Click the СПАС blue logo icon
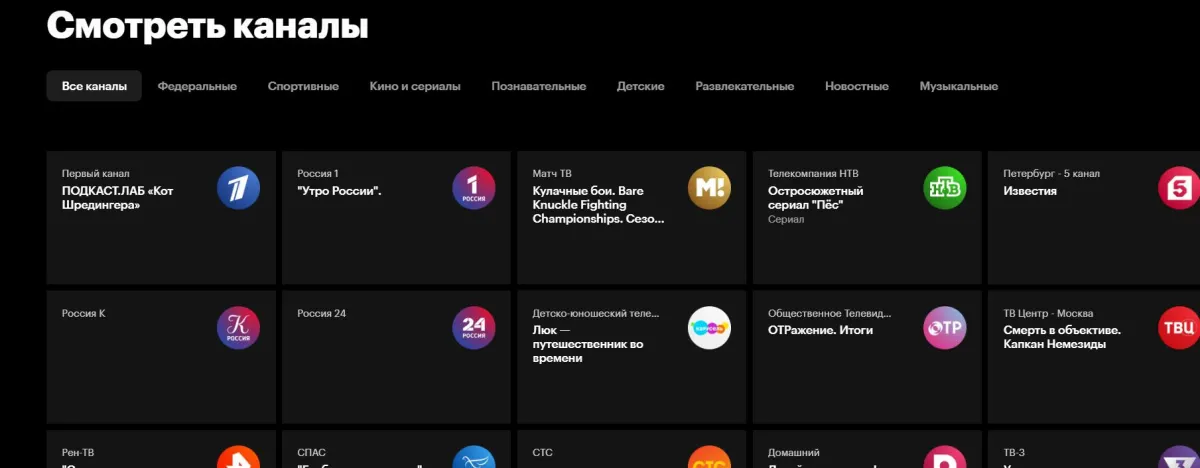 pos(474,457)
